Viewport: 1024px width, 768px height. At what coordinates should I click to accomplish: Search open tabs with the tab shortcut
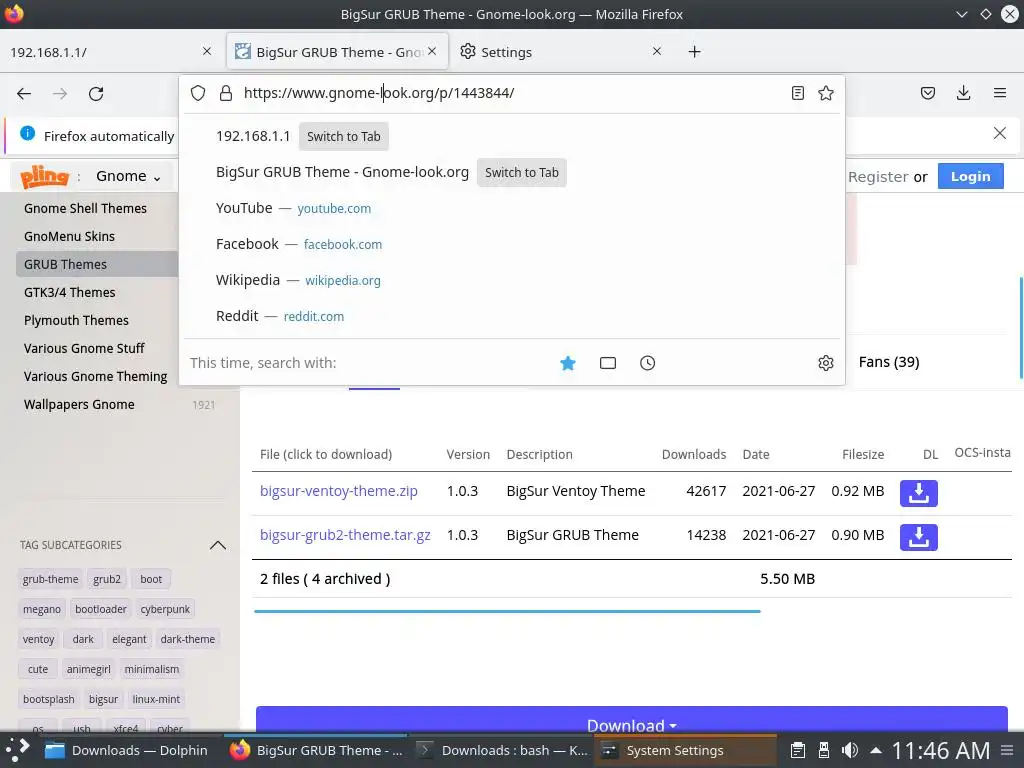point(607,363)
